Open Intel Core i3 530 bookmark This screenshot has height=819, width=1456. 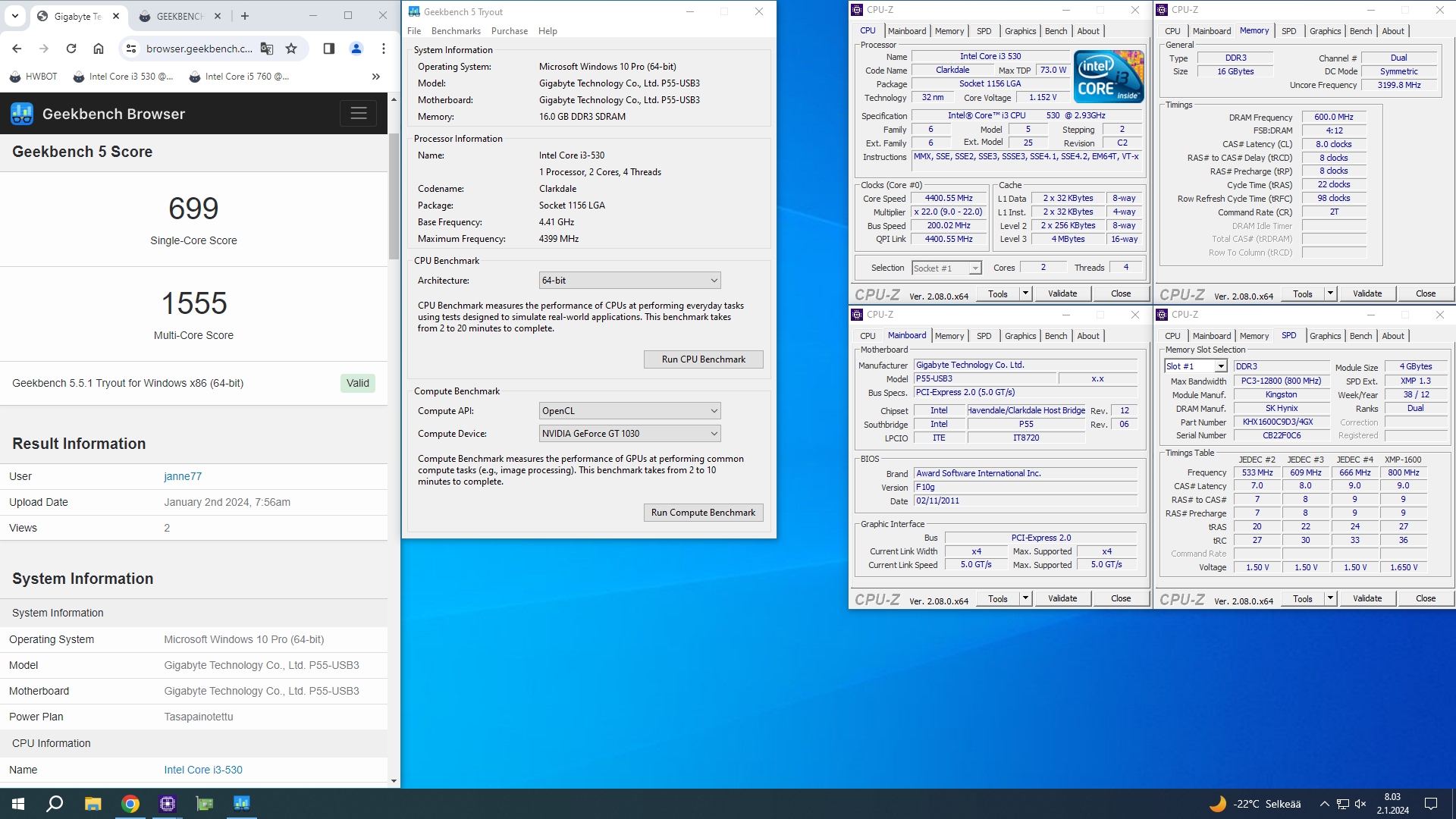(x=124, y=77)
